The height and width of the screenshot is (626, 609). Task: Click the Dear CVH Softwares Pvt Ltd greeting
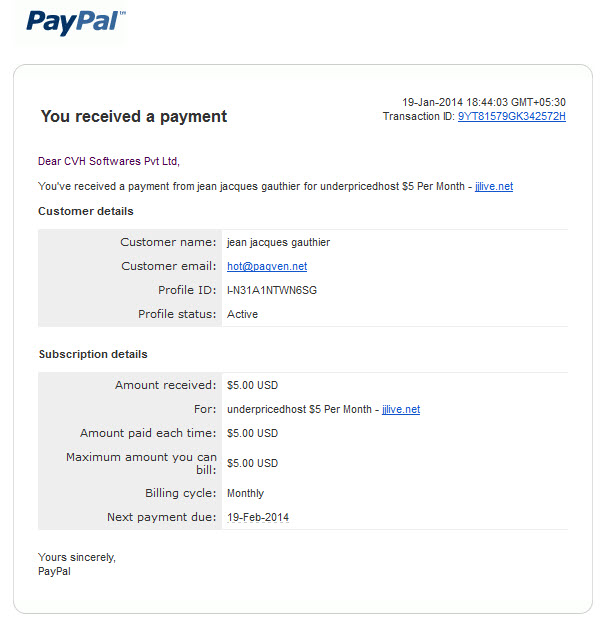pyautogui.click(x=109, y=161)
